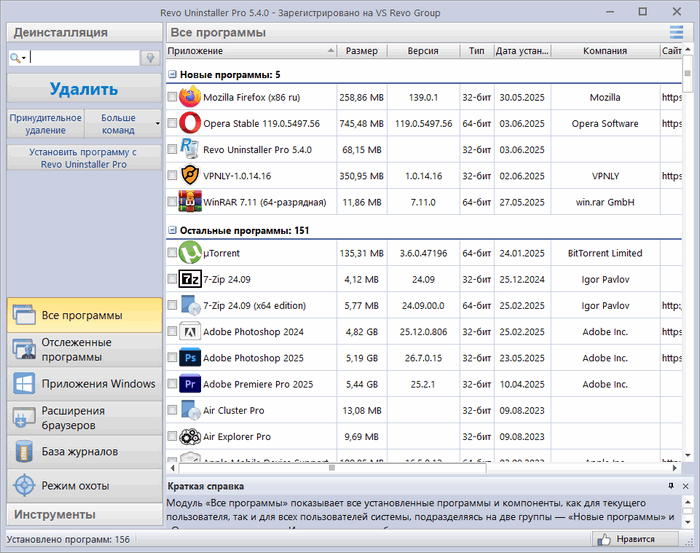
Task: Tick the Revo Uninstaller Pro 5.4.0 checkbox
Action: coord(172,149)
